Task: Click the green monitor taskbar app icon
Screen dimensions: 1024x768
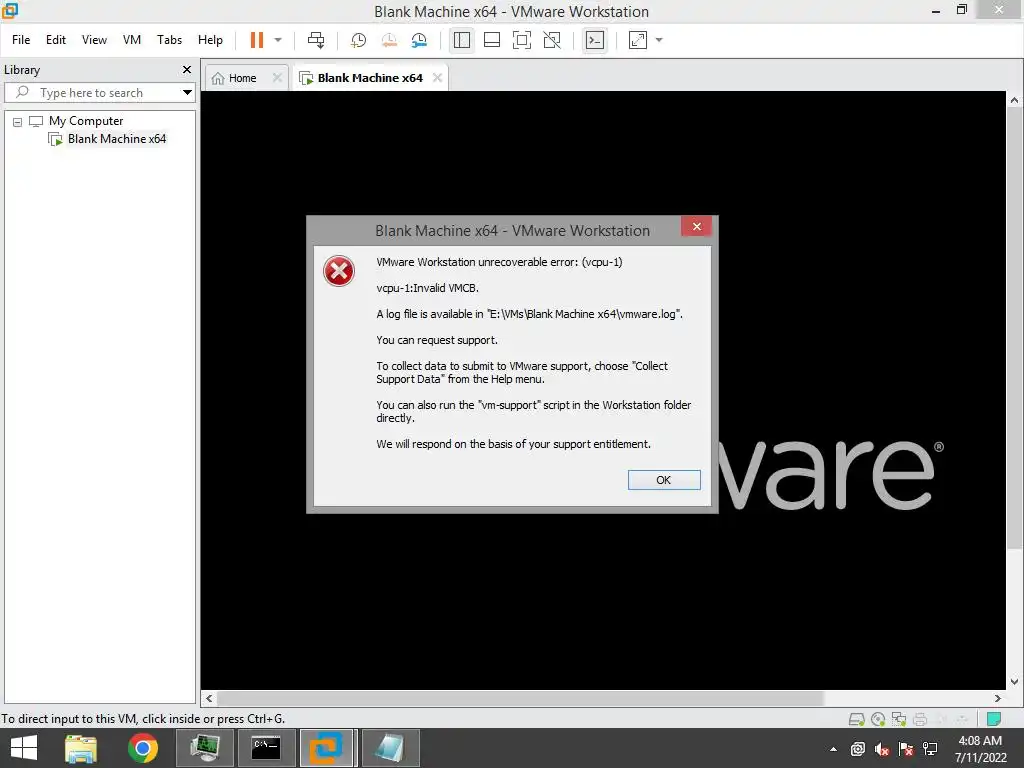Action: pyautogui.click(x=204, y=748)
